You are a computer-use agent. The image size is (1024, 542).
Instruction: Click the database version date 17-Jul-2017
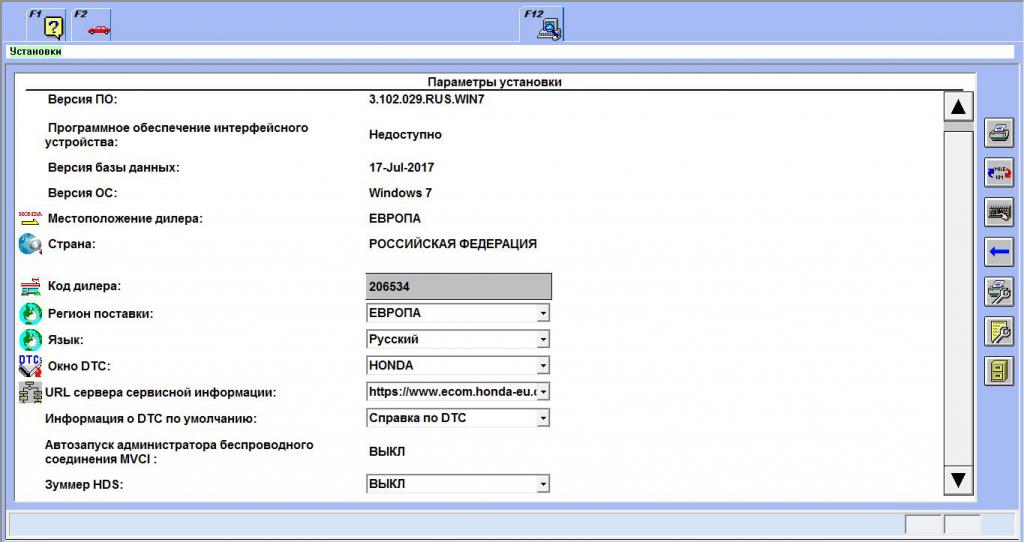point(401,167)
